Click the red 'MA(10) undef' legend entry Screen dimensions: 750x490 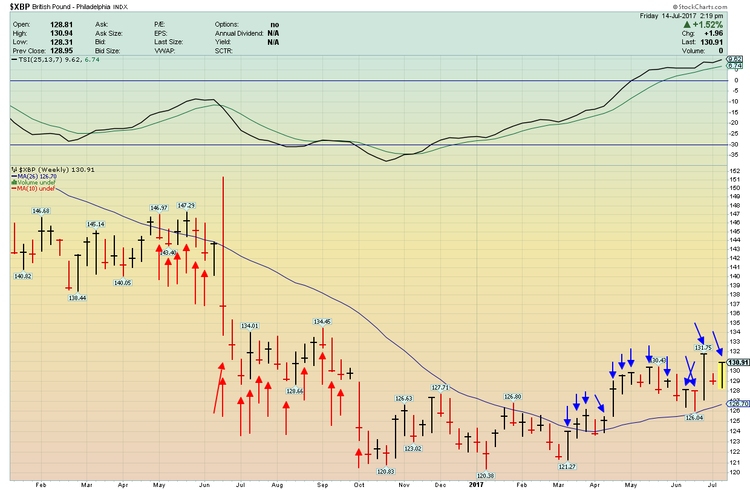33,189
